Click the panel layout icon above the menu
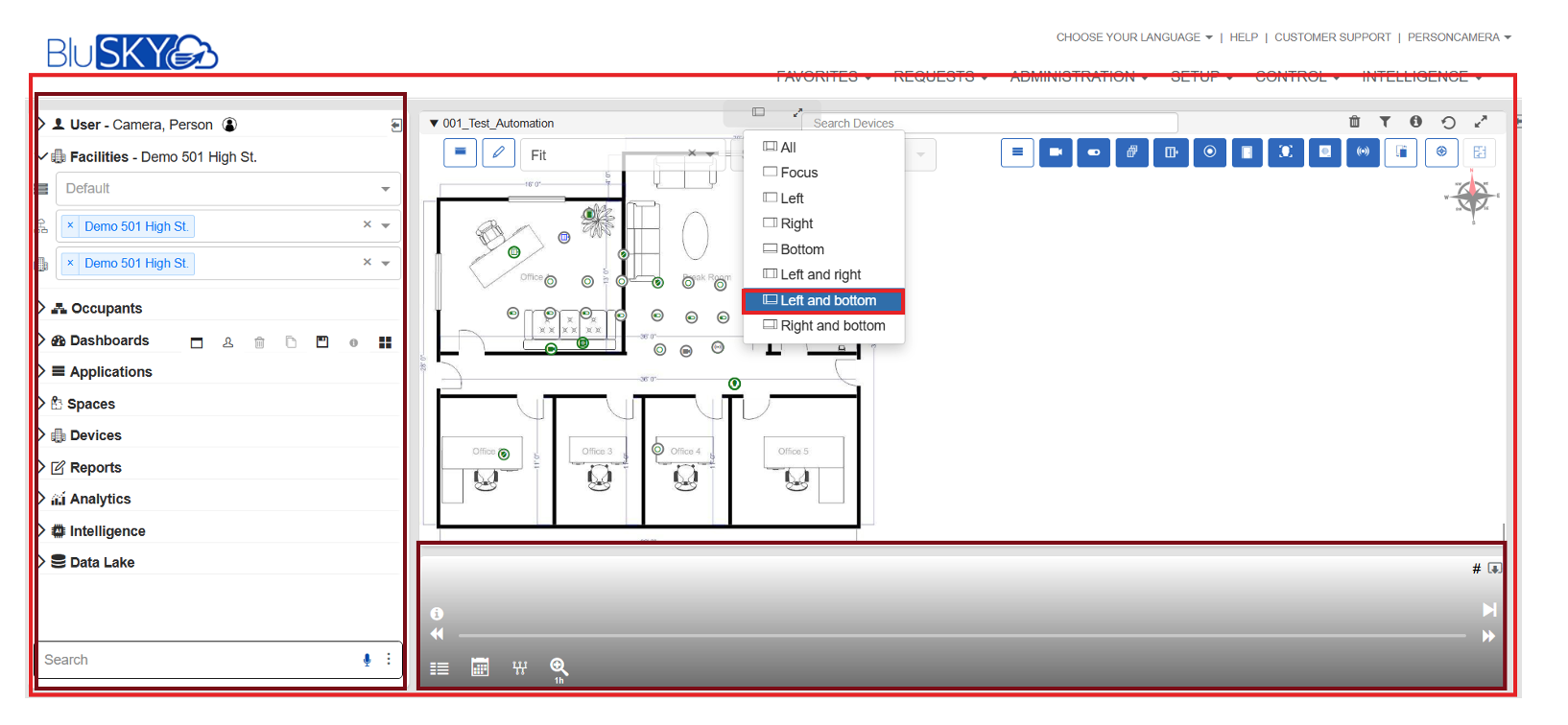1568x725 pixels. pos(758,112)
